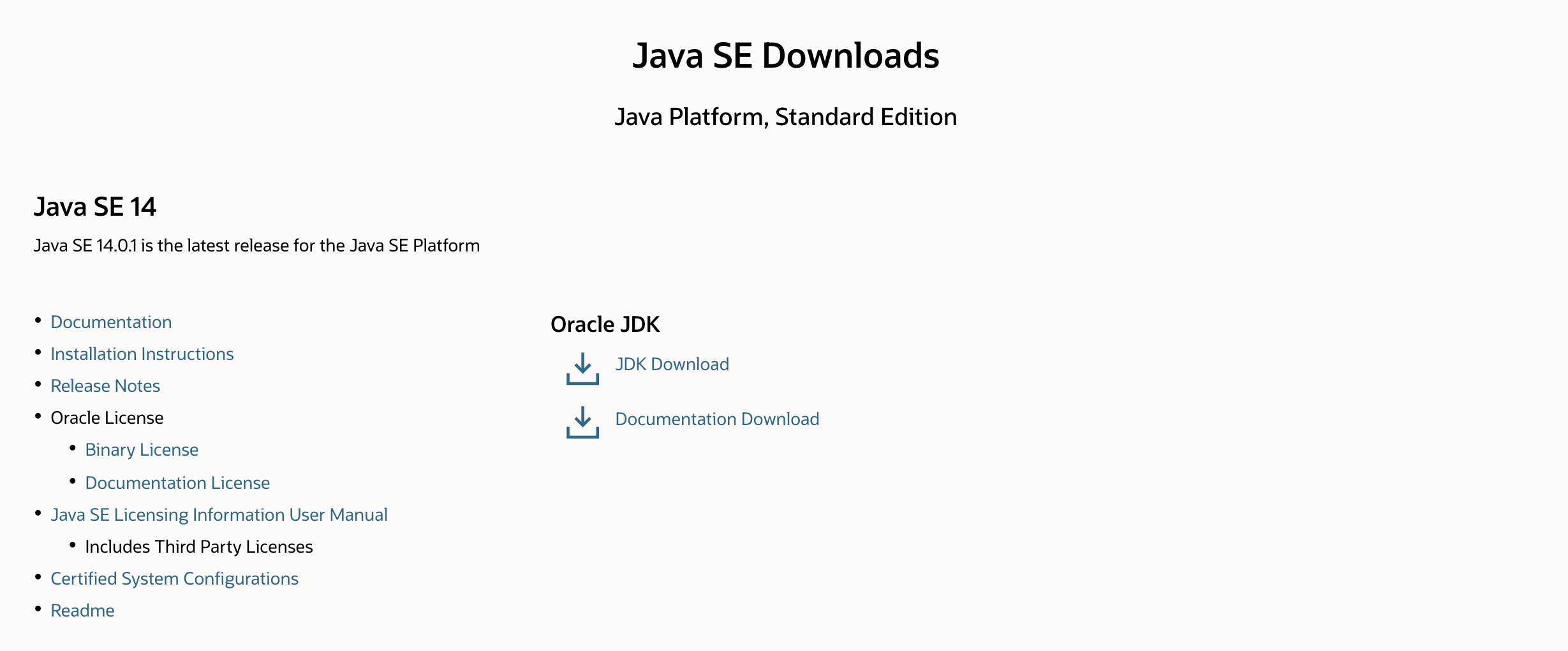
Task: Open the Binary License link
Action: pos(142,450)
